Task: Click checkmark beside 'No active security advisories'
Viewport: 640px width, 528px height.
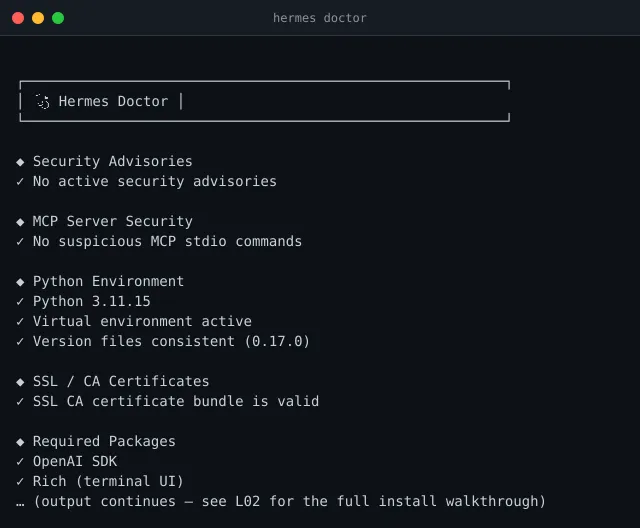Action: (x=20, y=182)
